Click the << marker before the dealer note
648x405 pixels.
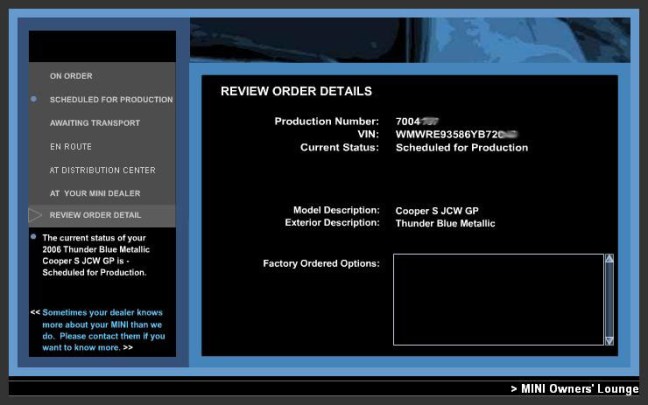35,312
